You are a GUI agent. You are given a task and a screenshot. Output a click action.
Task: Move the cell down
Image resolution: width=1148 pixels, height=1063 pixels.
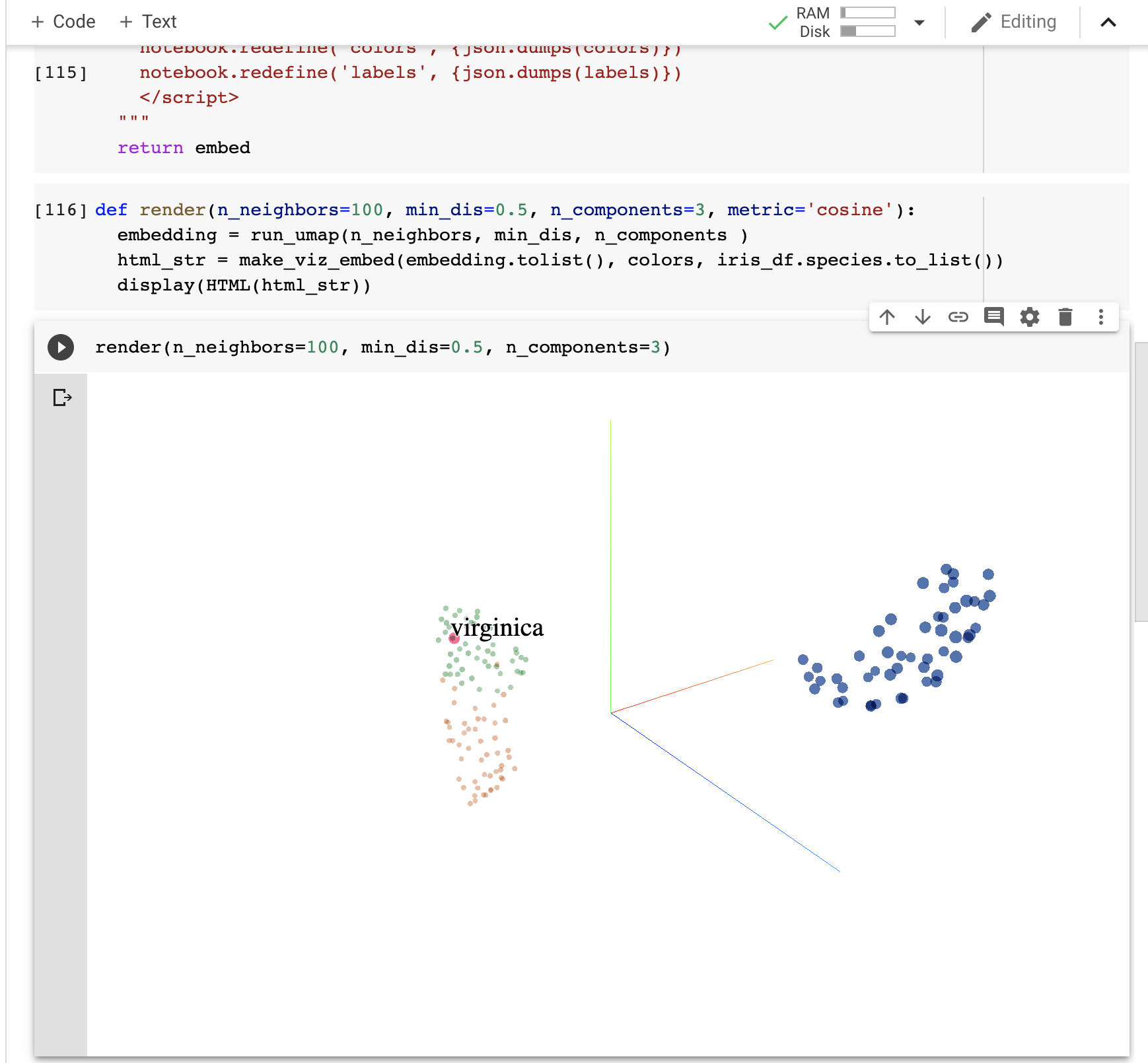[923, 318]
